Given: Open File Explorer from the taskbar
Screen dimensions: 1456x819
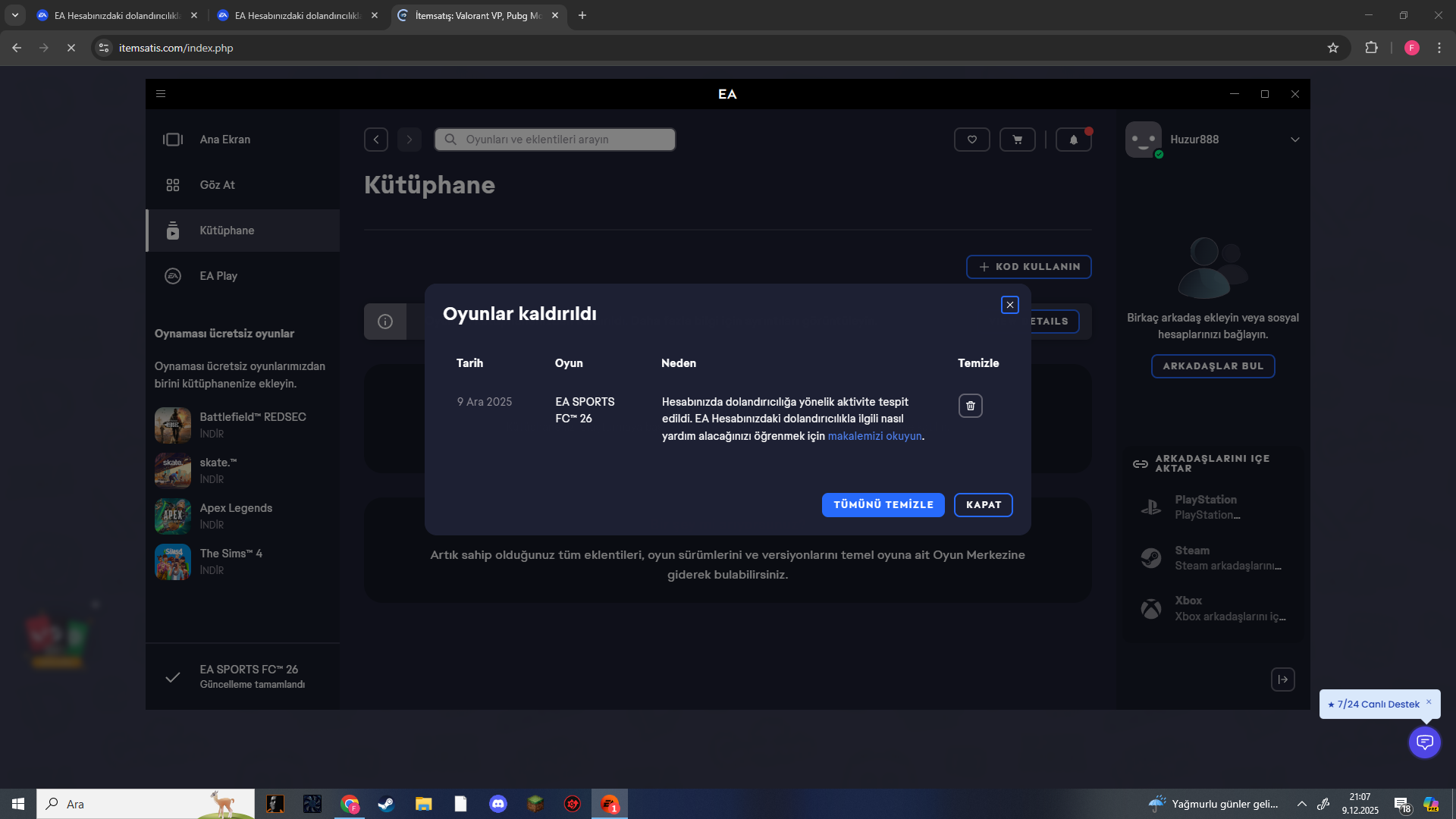Looking at the screenshot, I should (x=423, y=804).
